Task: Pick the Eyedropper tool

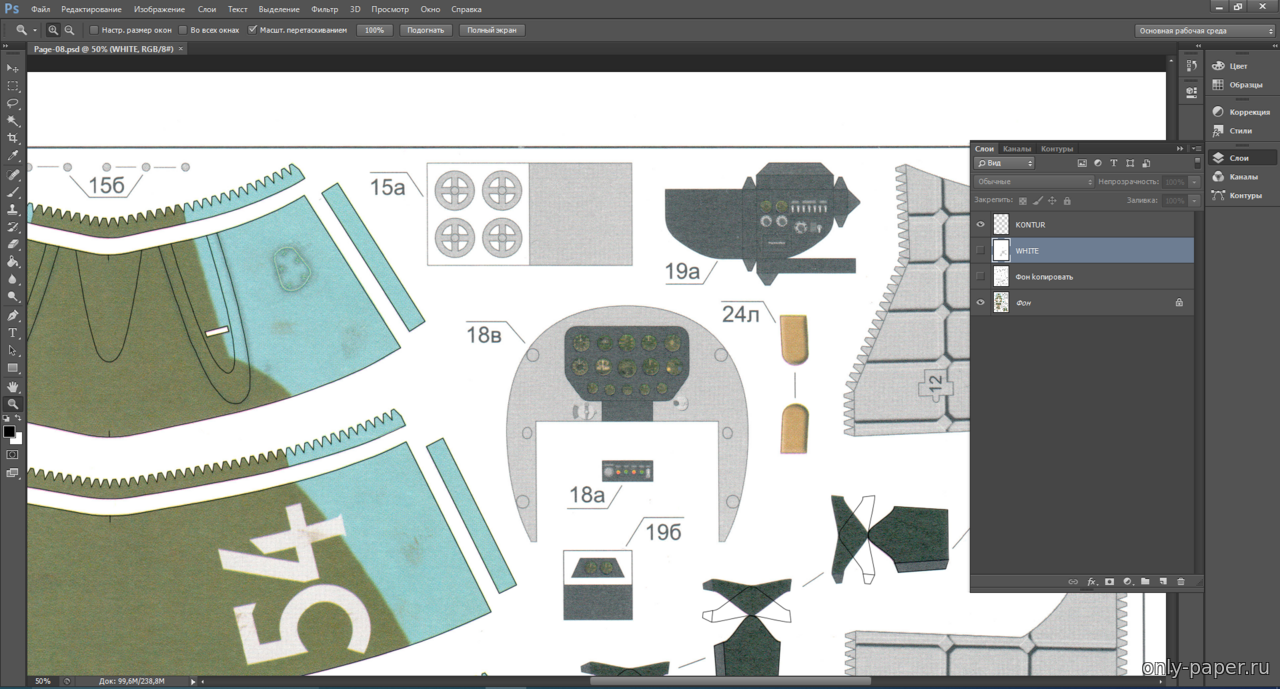Action: pos(13,156)
